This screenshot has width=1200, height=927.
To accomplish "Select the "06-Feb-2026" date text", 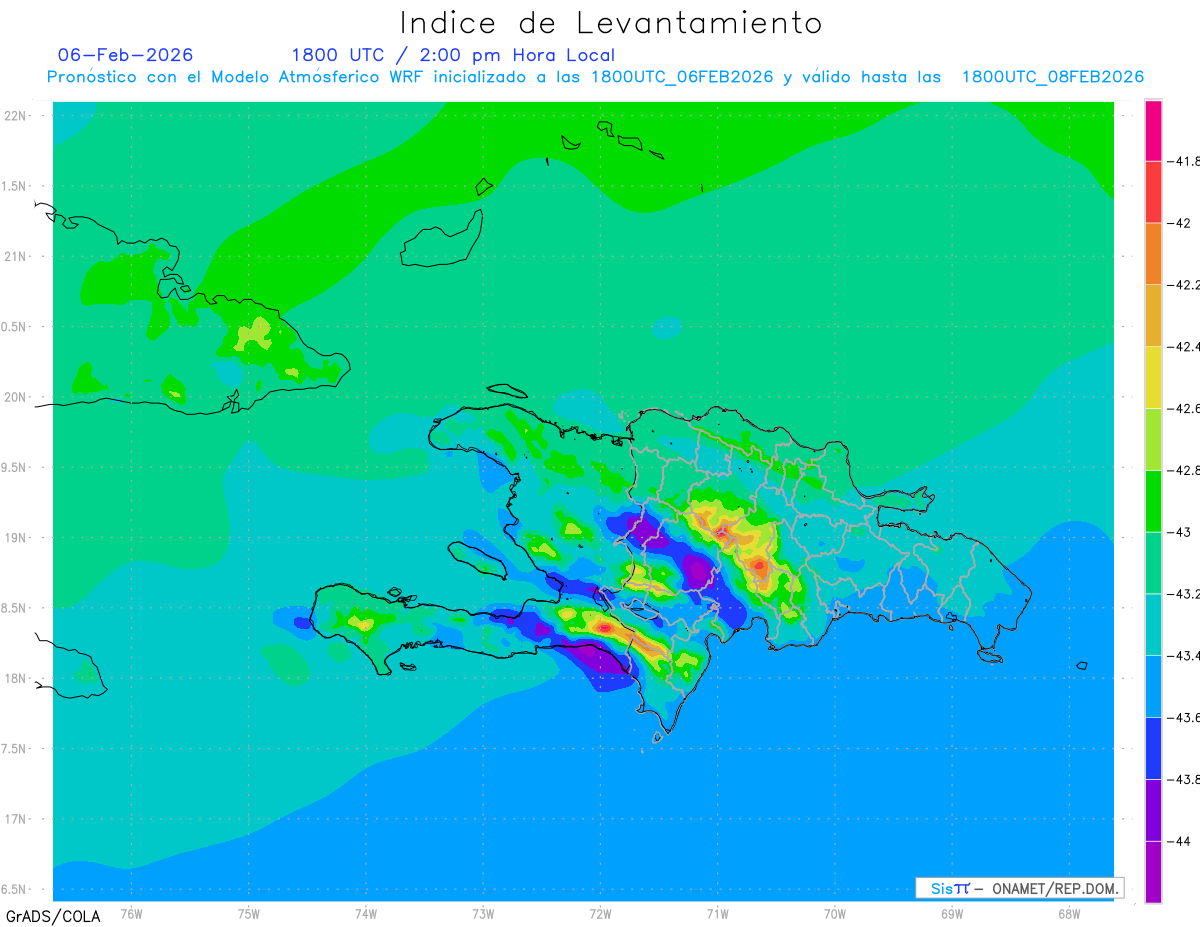I will [126, 55].
